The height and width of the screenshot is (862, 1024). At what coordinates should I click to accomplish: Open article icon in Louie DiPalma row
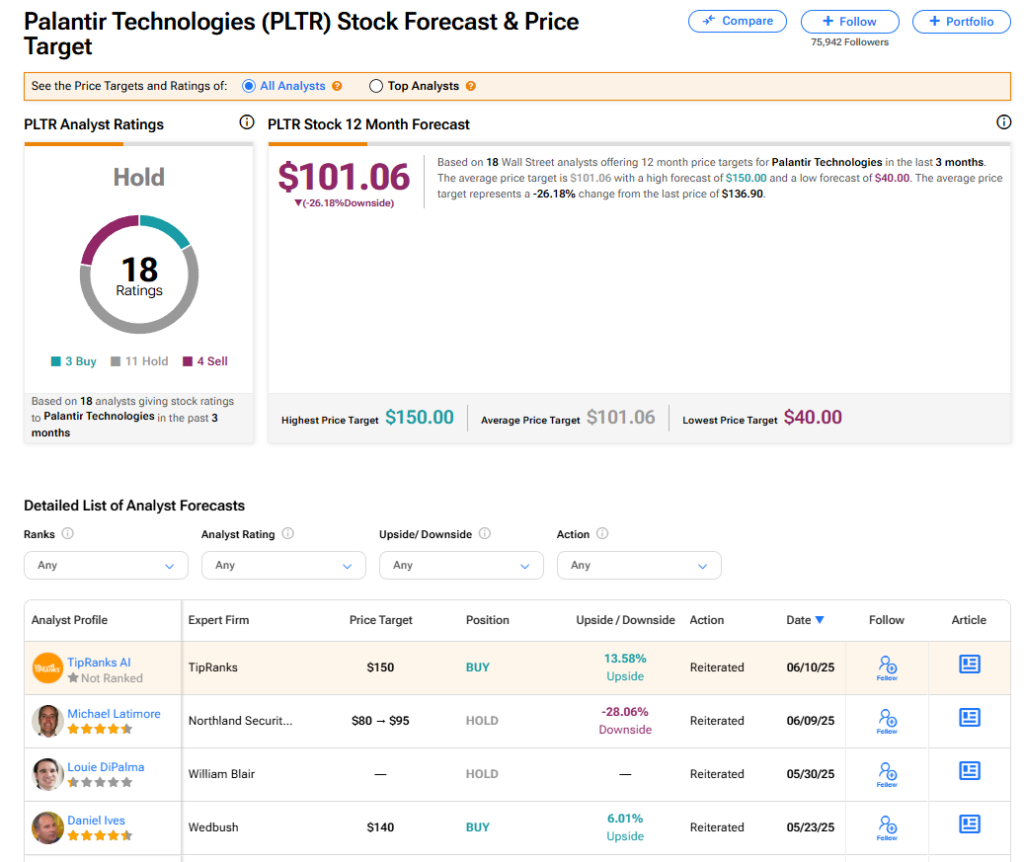[x=970, y=771]
